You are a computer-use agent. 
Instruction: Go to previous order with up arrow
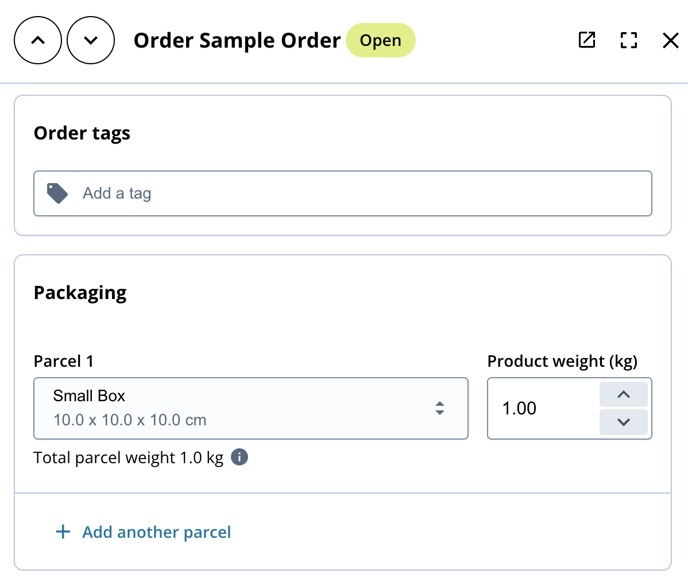pyautogui.click(x=38, y=40)
